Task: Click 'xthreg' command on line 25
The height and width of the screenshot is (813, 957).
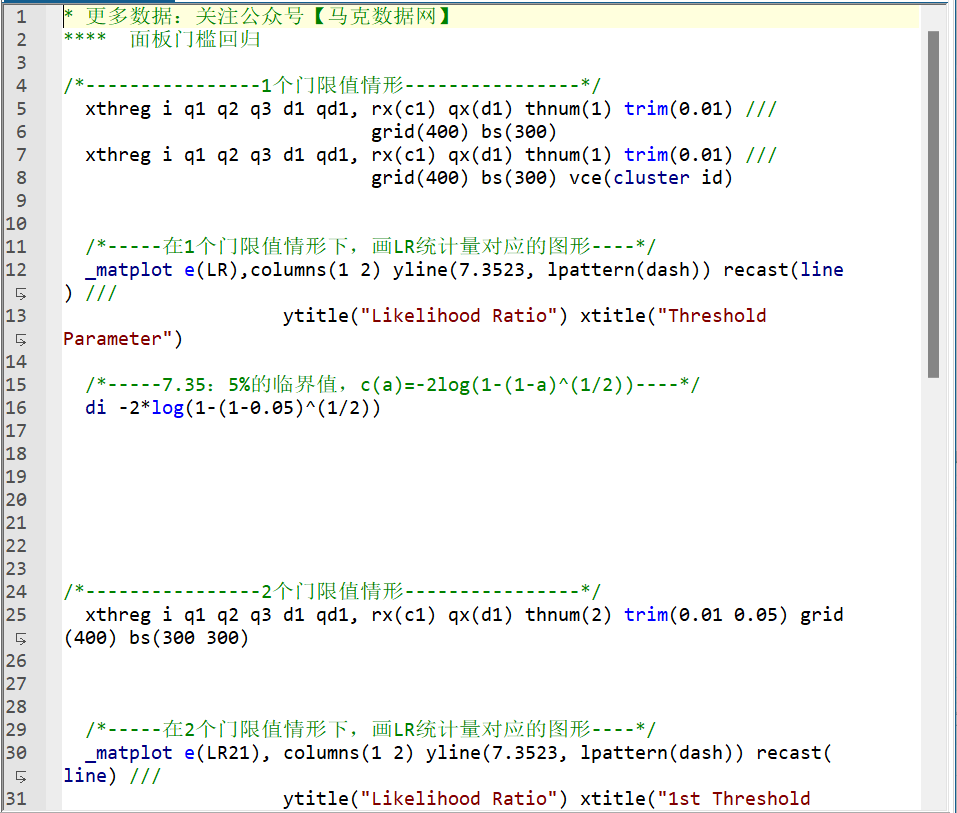Action: (x=118, y=615)
